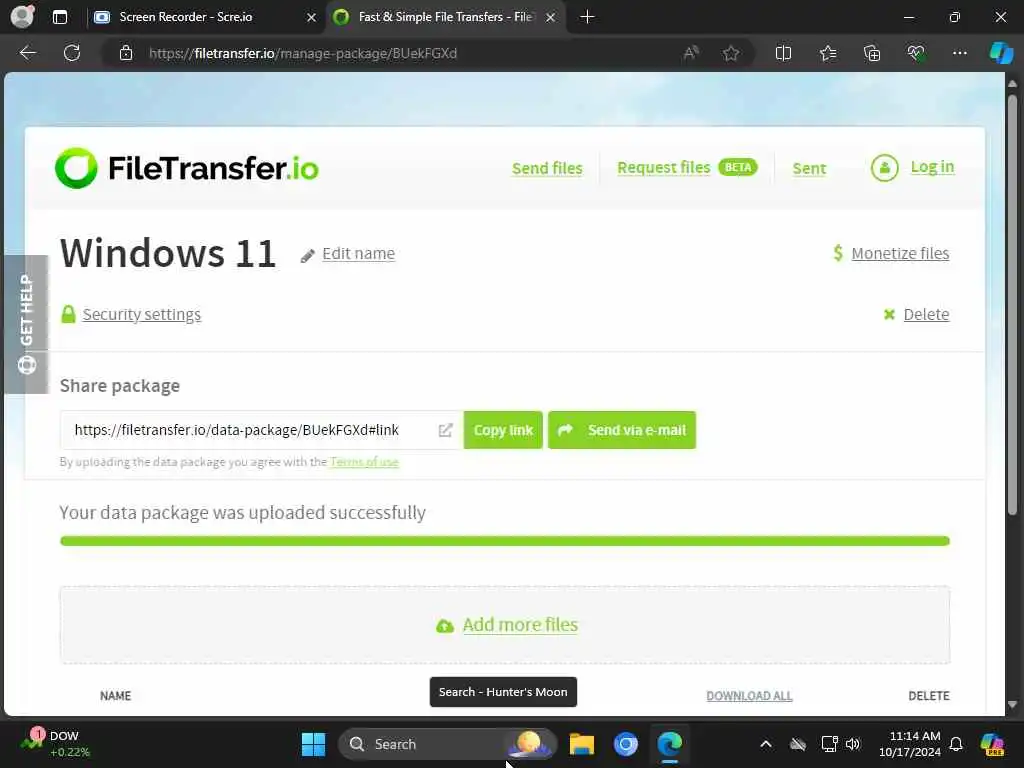
Task: Click the DELETE column header
Action: [x=929, y=696]
